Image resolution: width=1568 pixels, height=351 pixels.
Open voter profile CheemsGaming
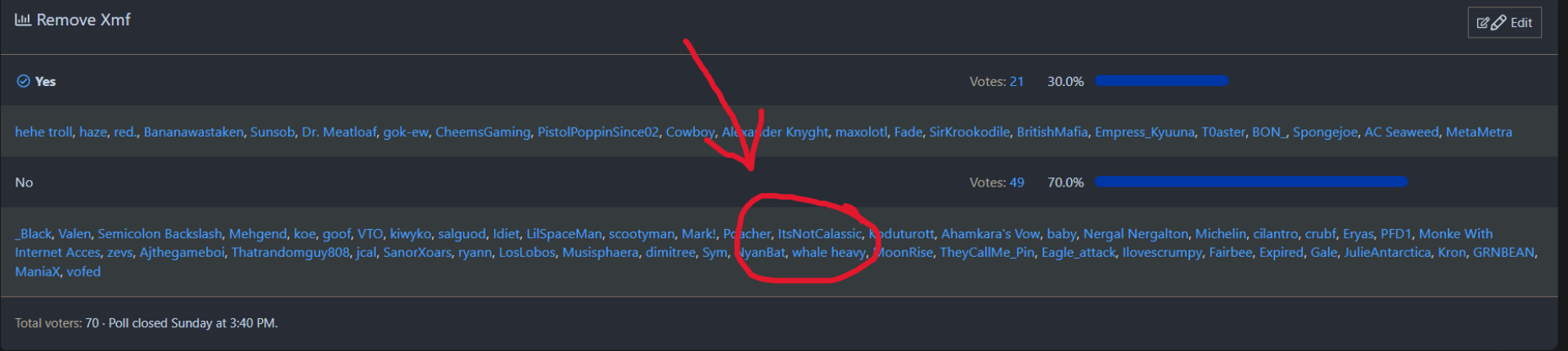[x=482, y=132]
